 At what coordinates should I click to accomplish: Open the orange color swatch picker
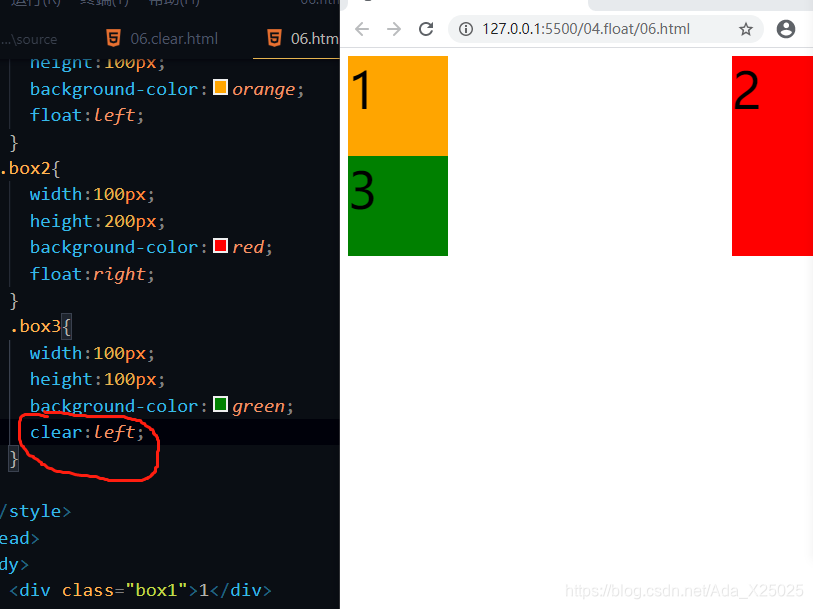click(x=220, y=87)
